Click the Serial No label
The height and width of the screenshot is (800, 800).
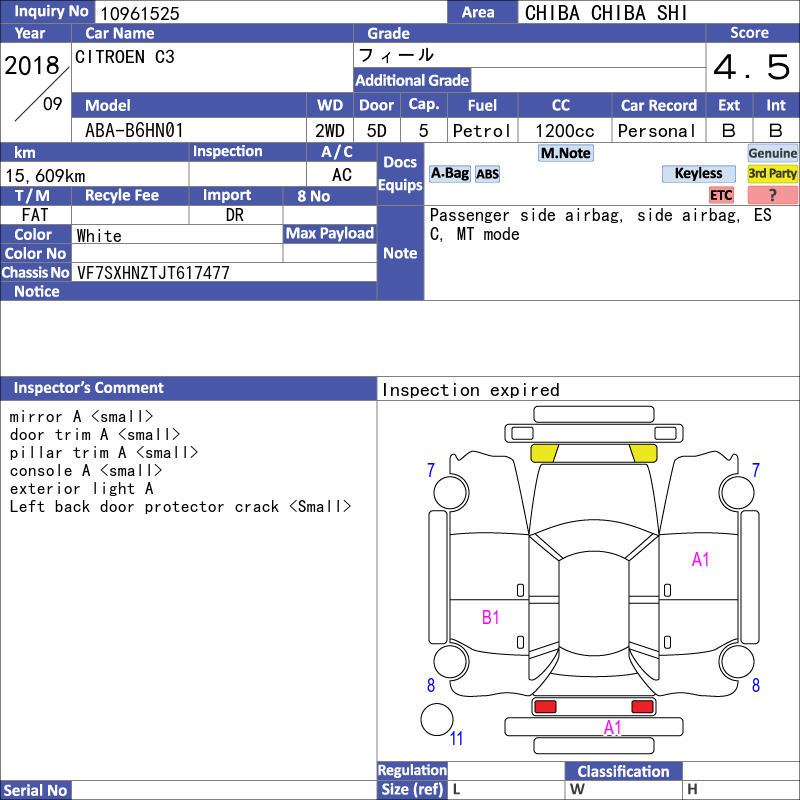(35, 790)
